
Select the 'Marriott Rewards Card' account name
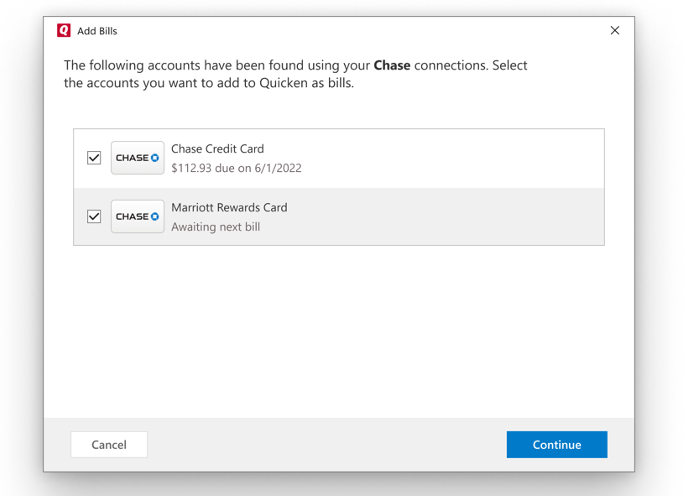(229, 208)
